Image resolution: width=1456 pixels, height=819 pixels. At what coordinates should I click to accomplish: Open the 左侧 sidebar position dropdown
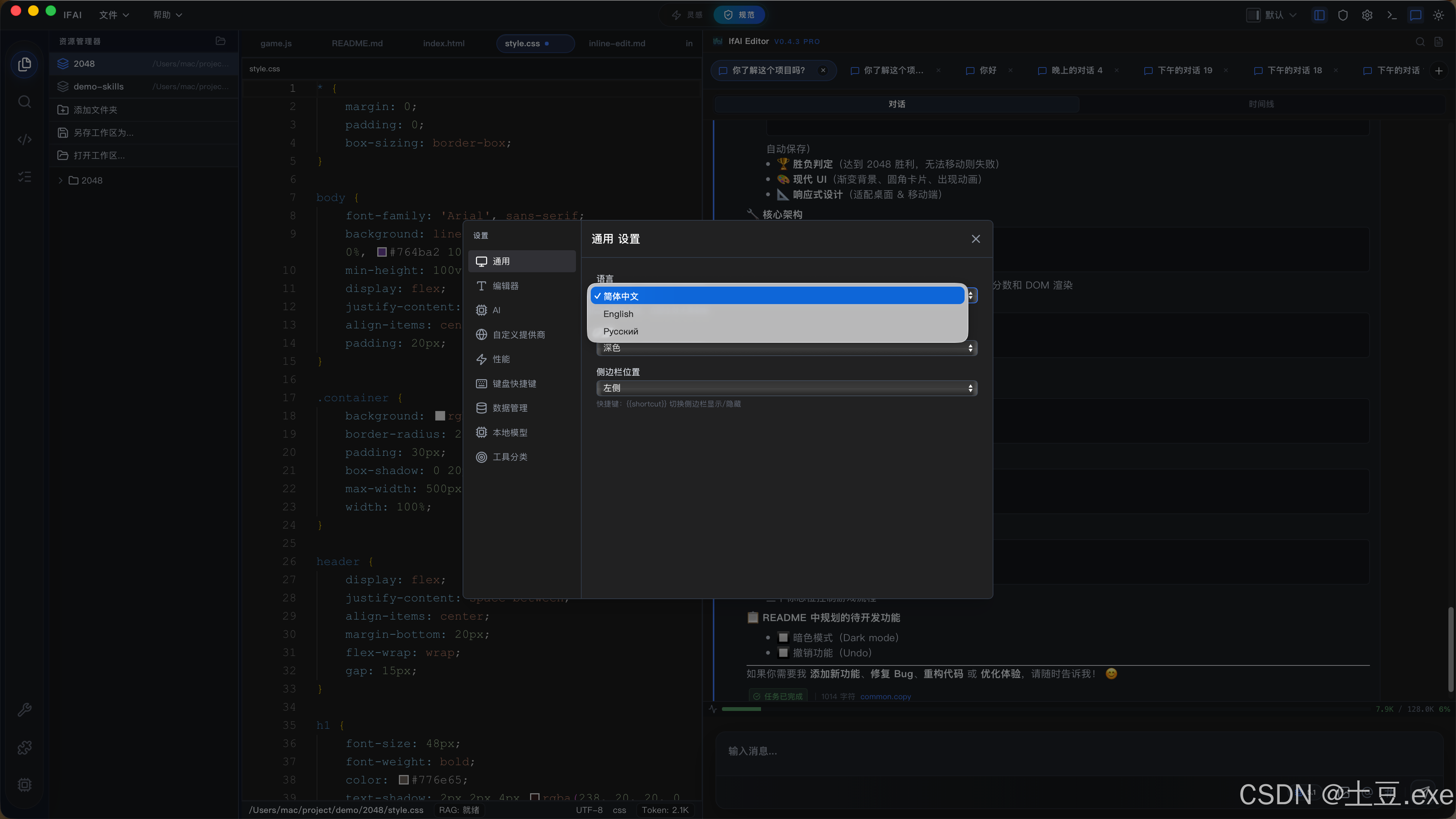tap(786, 388)
